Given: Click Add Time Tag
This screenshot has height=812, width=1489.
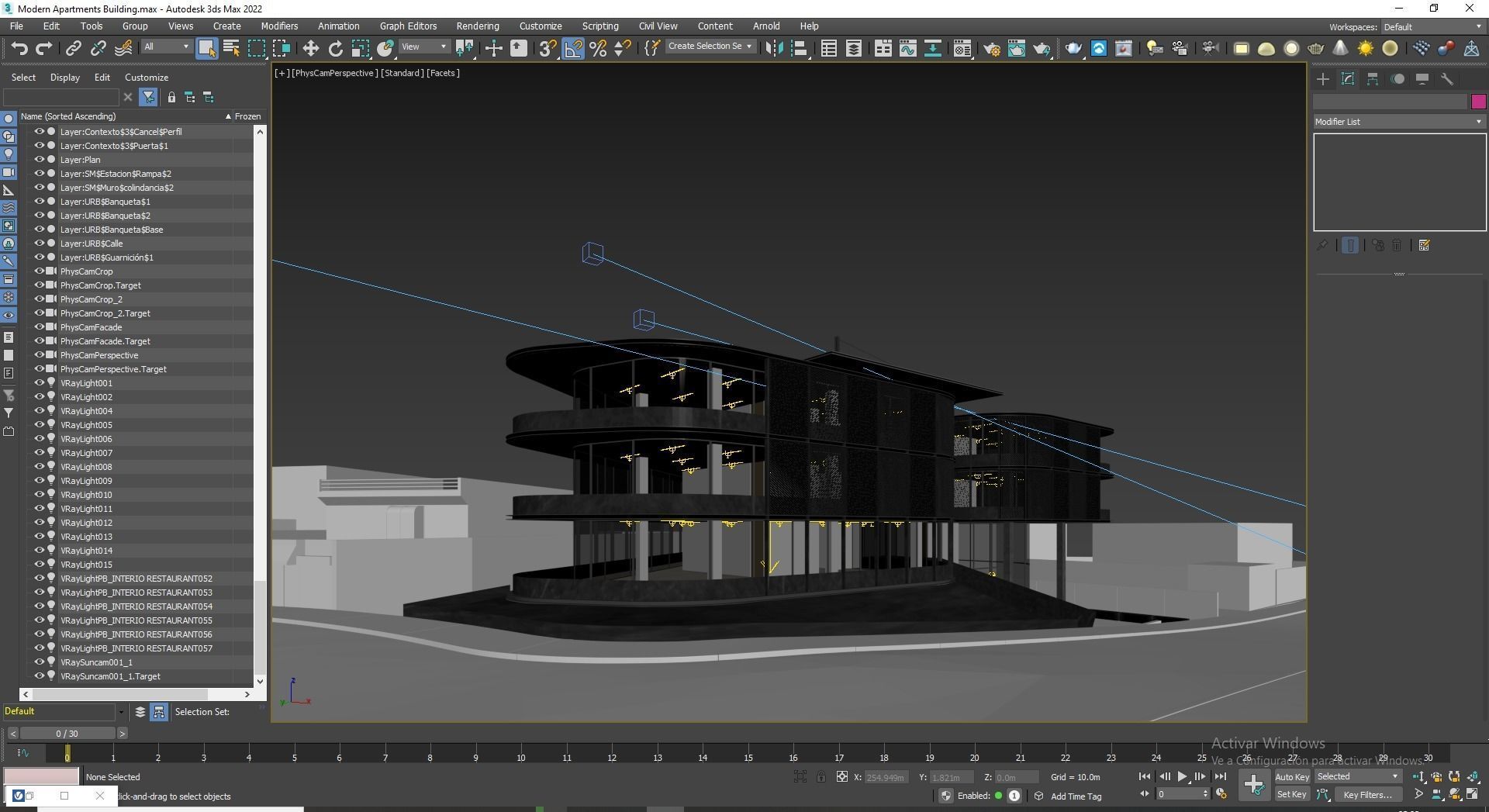Looking at the screenshot, I should (x=1076, y=796).
